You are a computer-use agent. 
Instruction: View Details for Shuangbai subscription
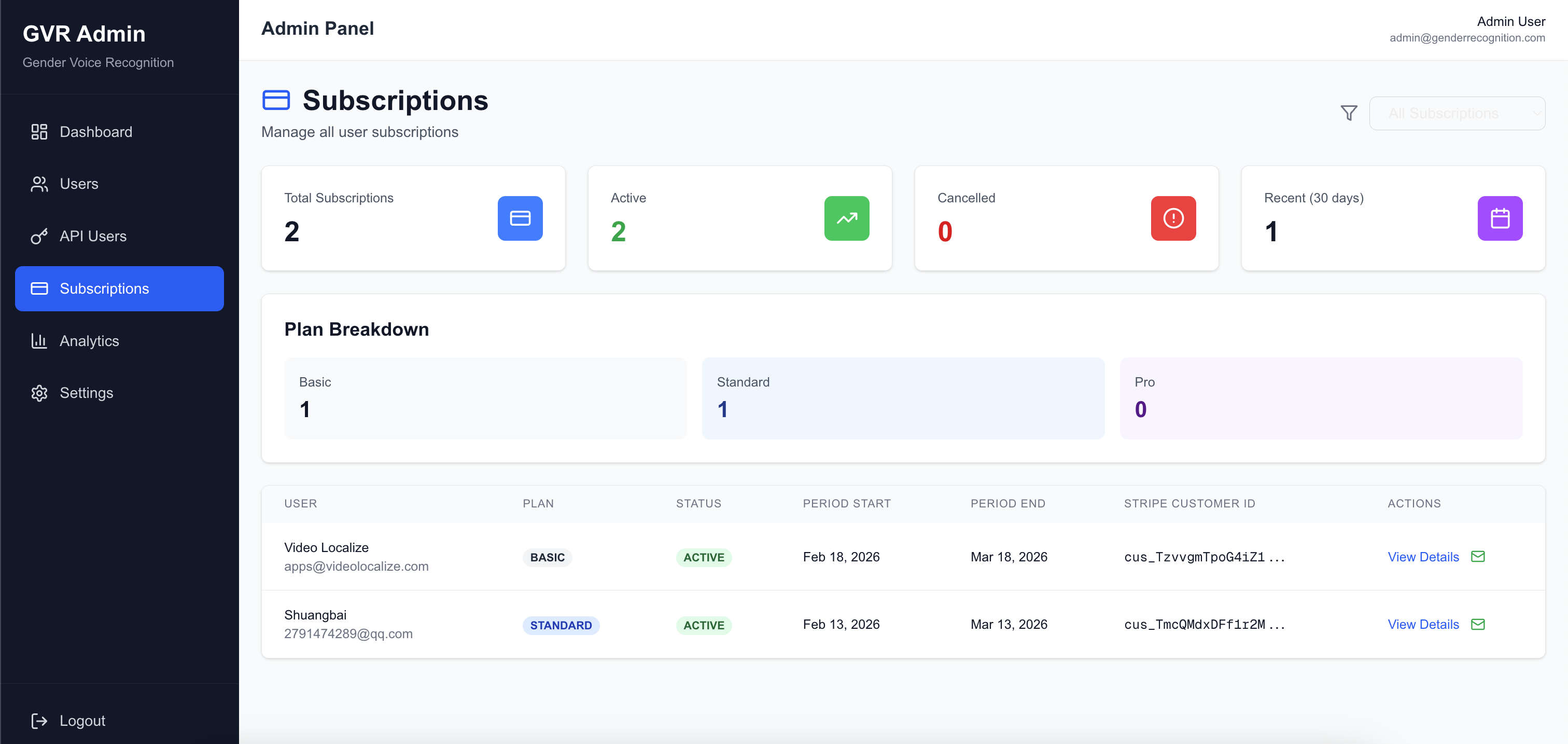(x=1422, y=625)
